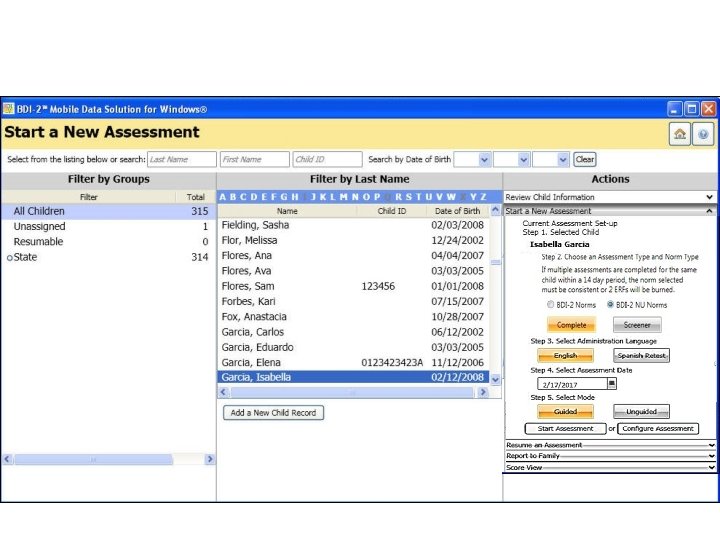This screenshot has height=540, width=720.
Task: Select BDI-2 Norms radio option
Action: [x=551, y=304]
